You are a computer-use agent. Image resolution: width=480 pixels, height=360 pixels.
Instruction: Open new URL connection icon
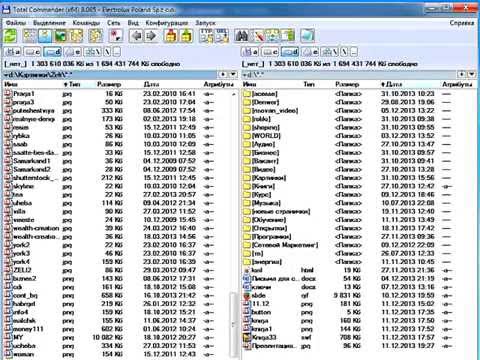(x=222, y=36)
